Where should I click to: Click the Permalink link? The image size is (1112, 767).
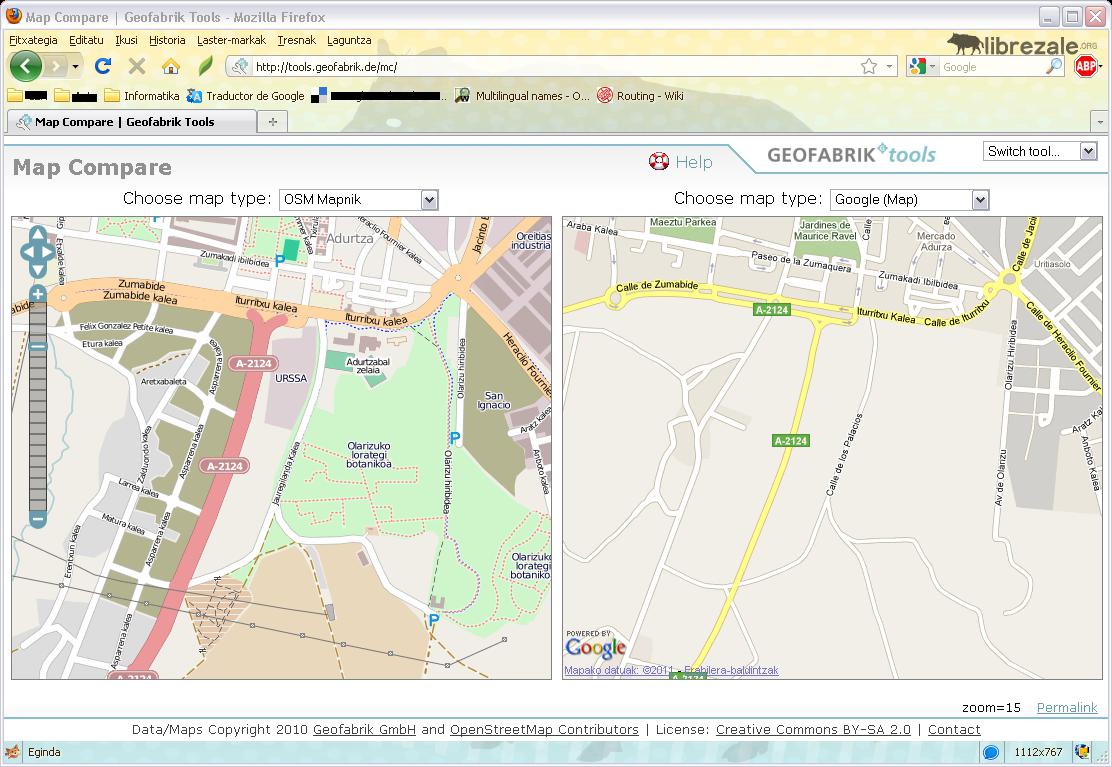click(1066, 707)
